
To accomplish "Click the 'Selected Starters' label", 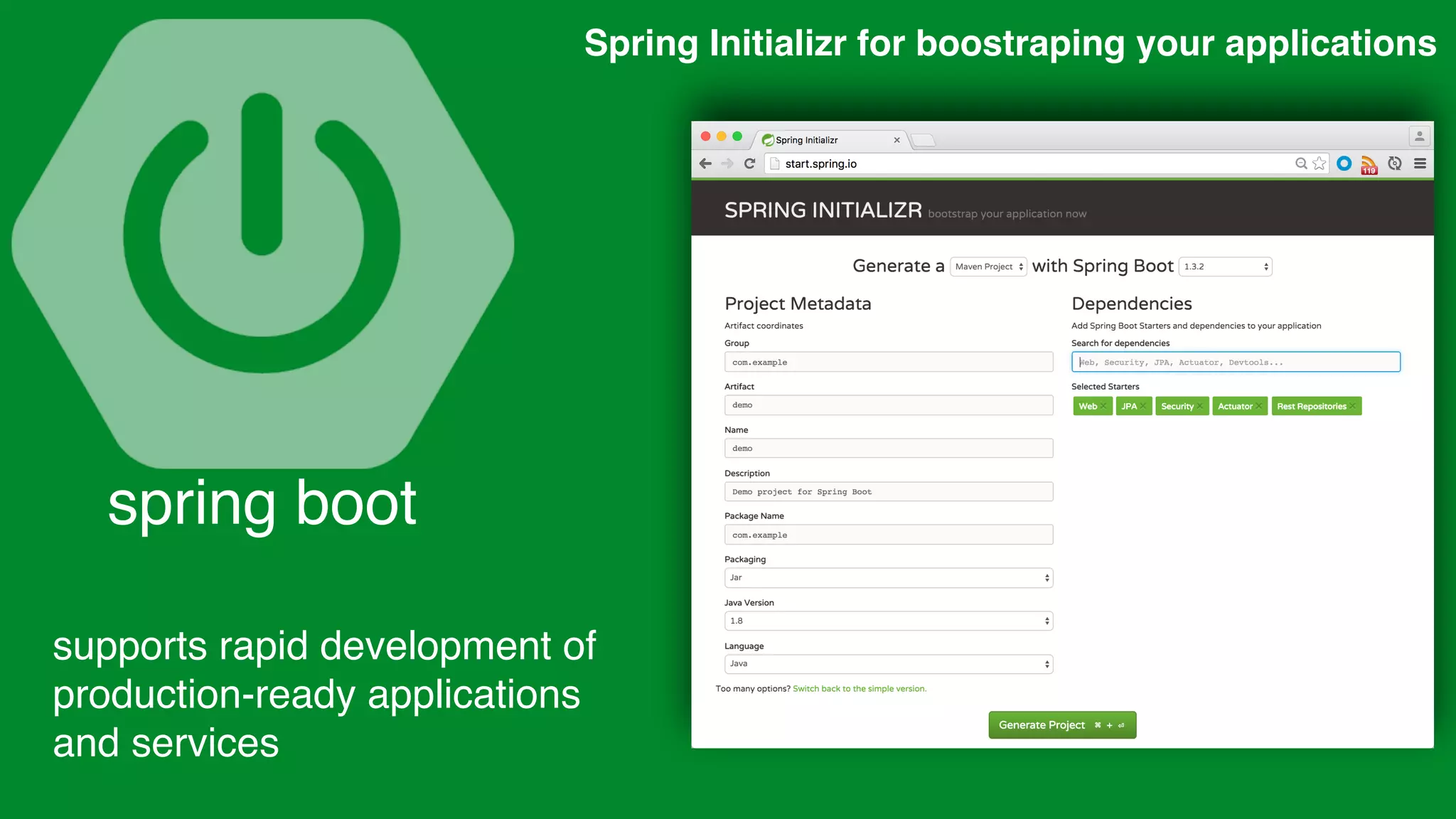I will [1106, 387].
